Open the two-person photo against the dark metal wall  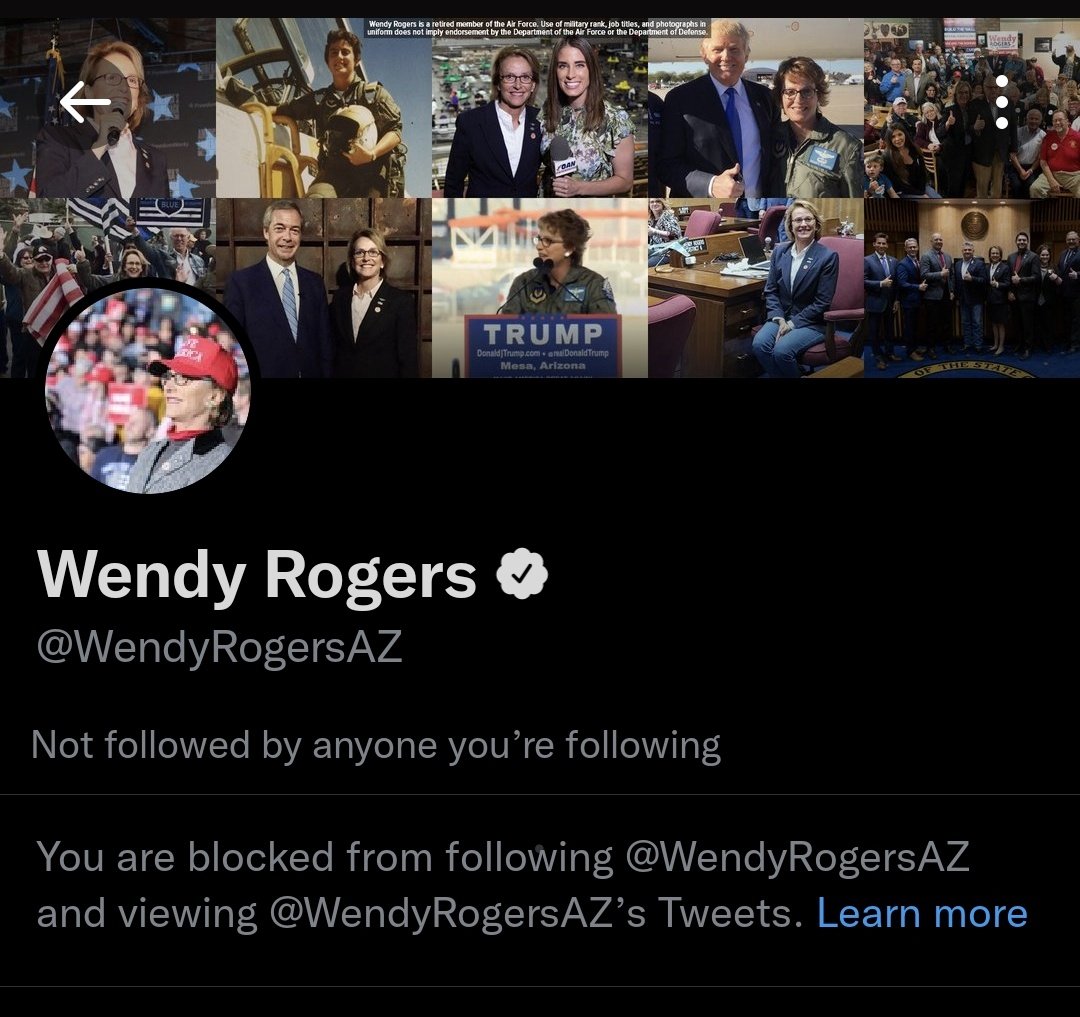click(x=324, y=288)
